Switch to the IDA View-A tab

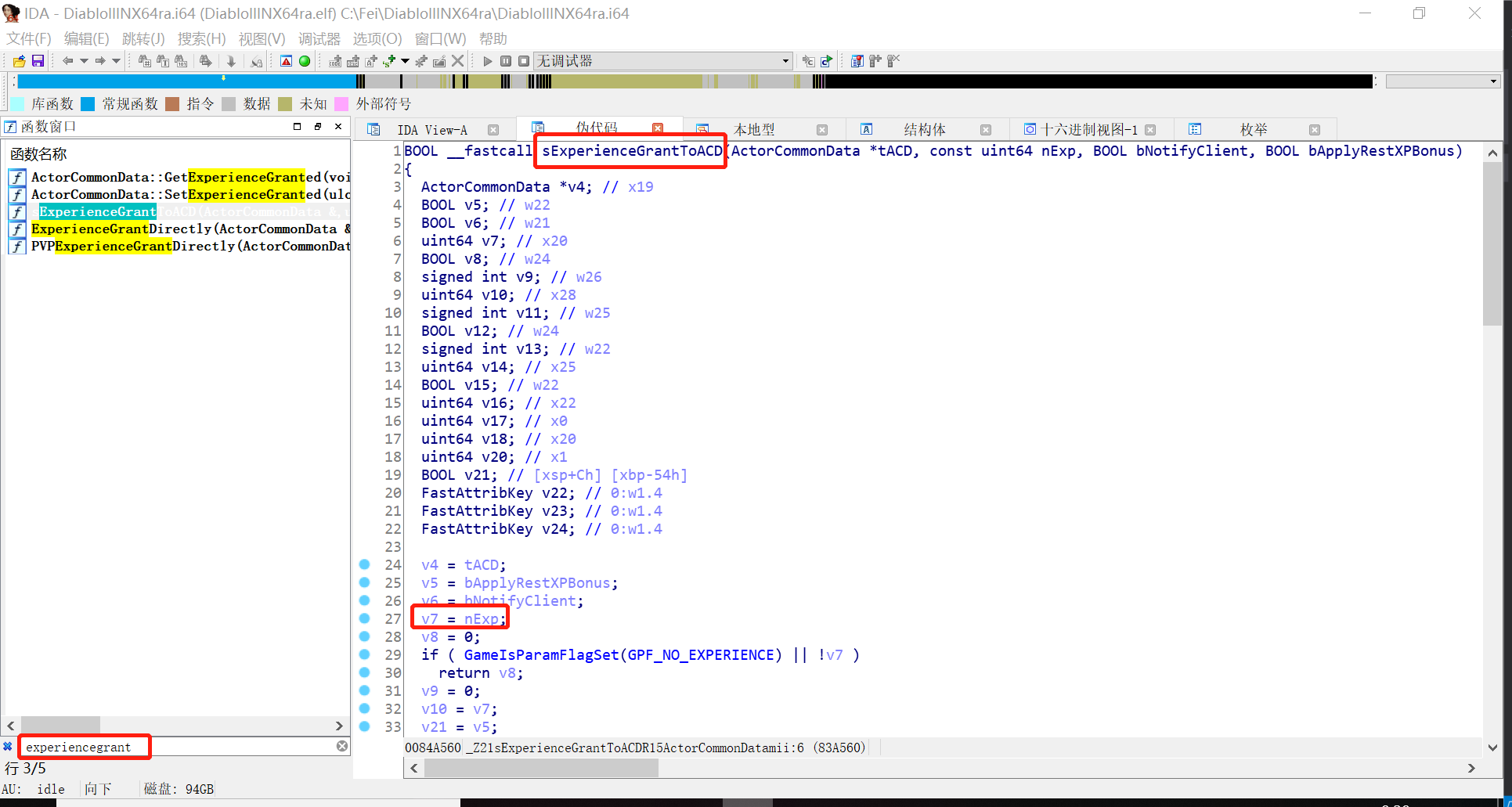coord(431,130)
